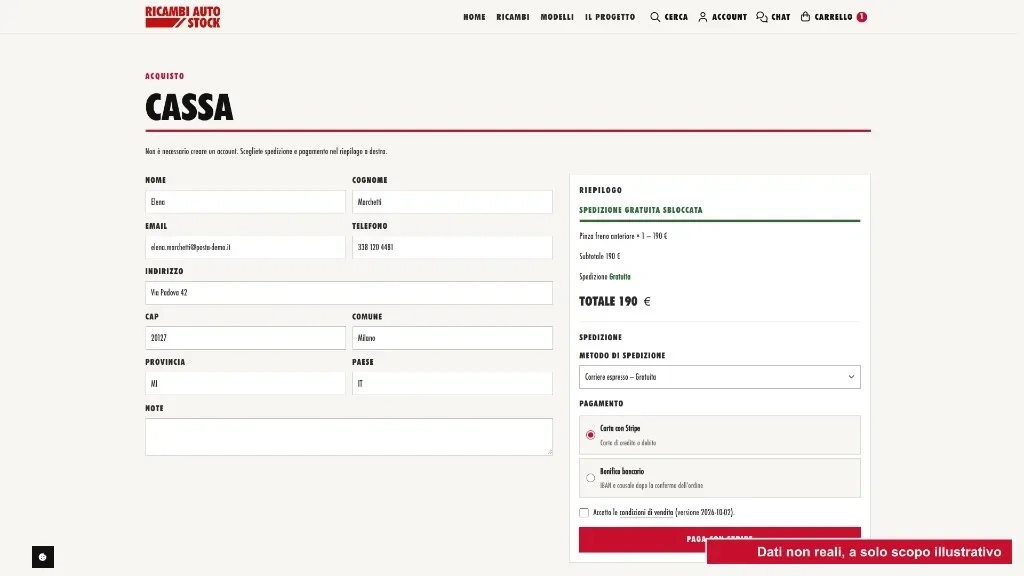Open the Cerca search link
The height and width of the screenshot is (576, 1024).
click(676, 17)
